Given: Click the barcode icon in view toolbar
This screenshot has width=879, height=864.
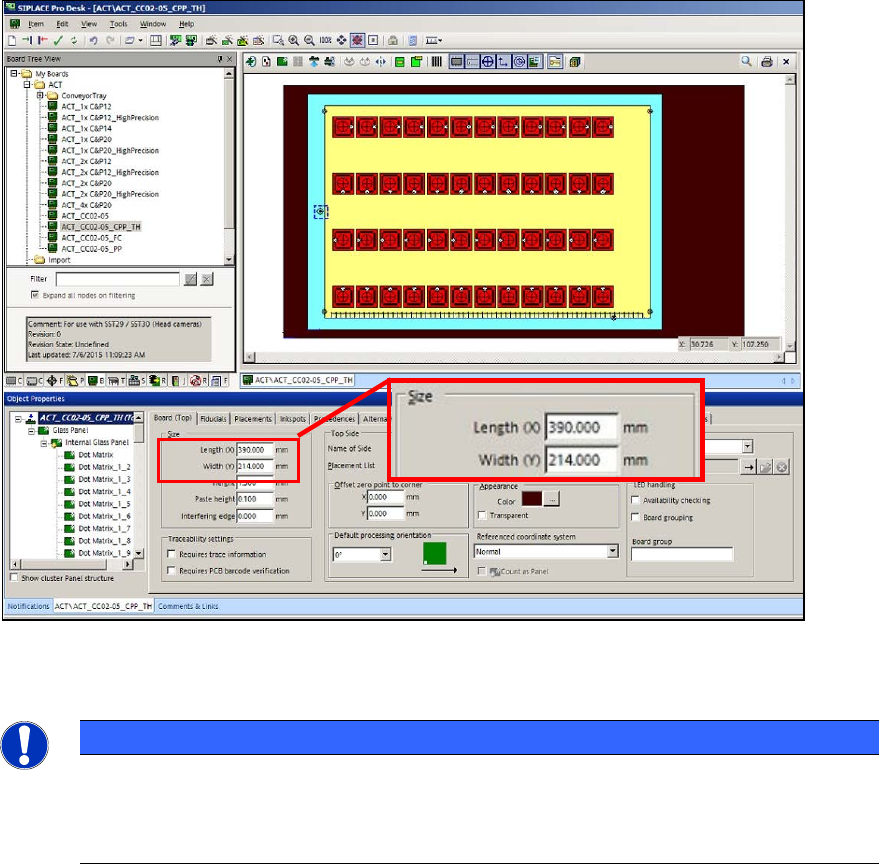Looking at the screenshot, I should [x=436, y=62].
